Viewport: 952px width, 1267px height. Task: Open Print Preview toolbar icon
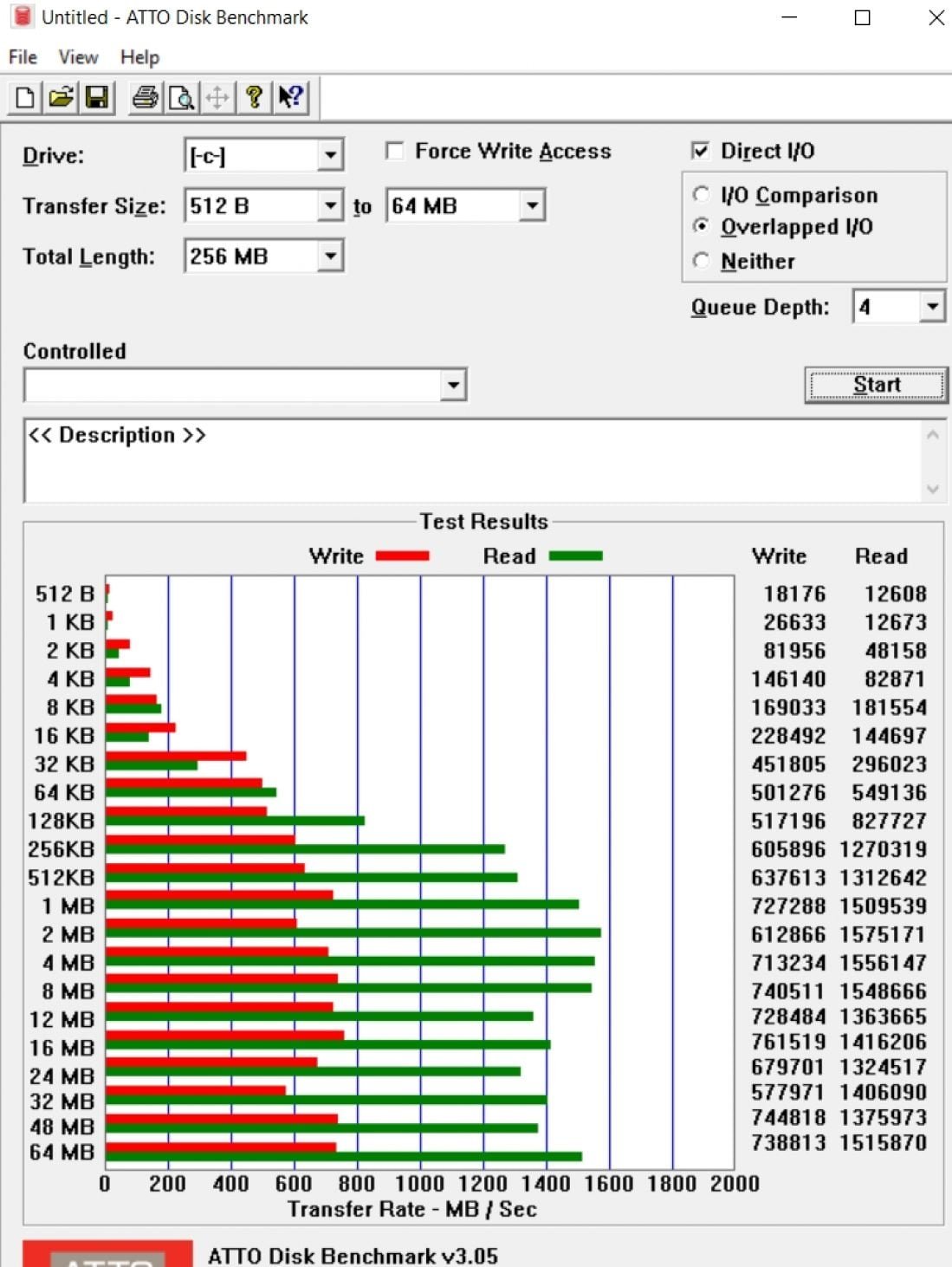(x=181, y=97)
